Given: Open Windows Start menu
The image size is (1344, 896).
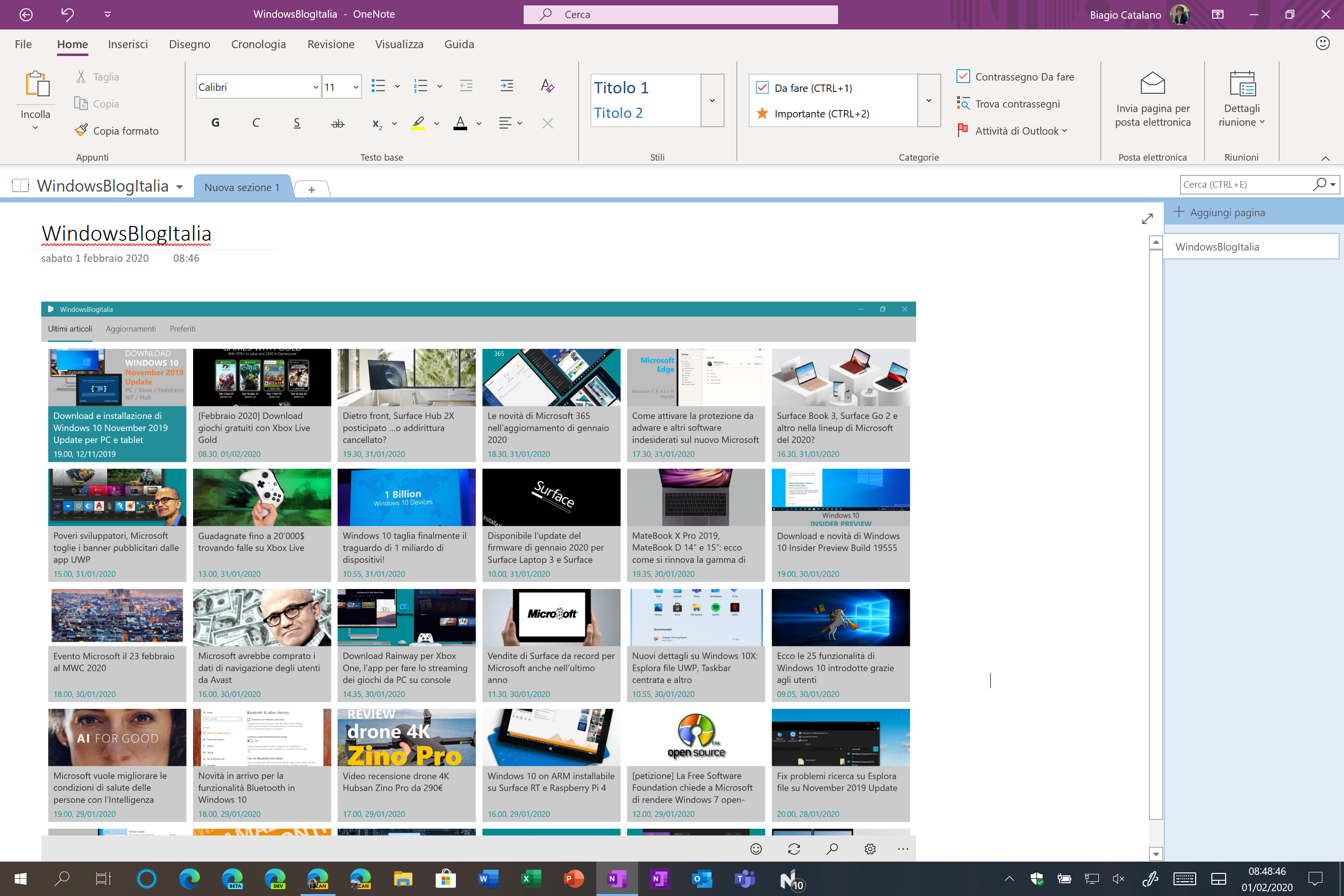Looking at the screenshot, I should click(x=21, y=878).
